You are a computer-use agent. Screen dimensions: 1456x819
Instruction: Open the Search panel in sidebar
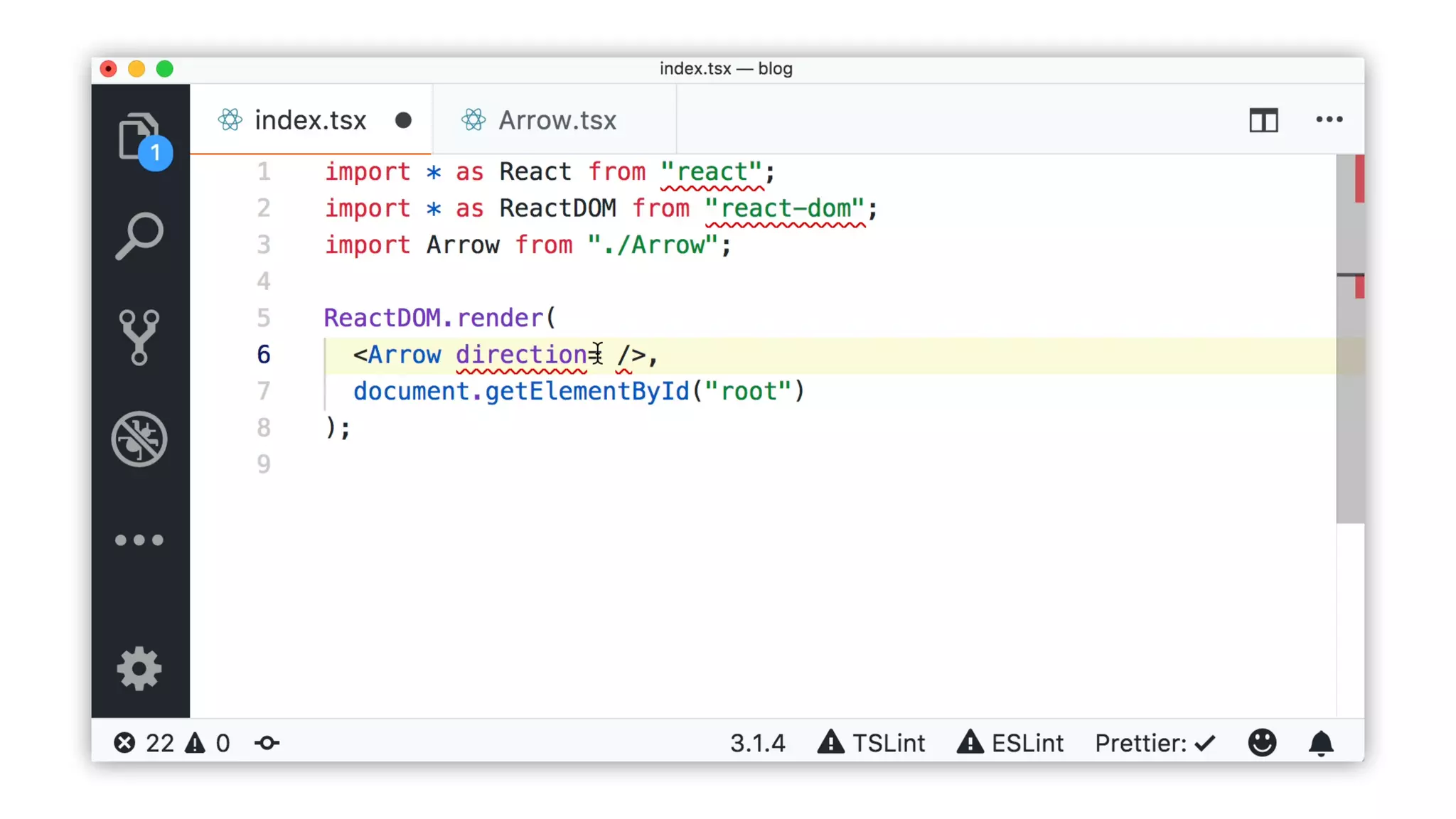(x=139, y=236)
